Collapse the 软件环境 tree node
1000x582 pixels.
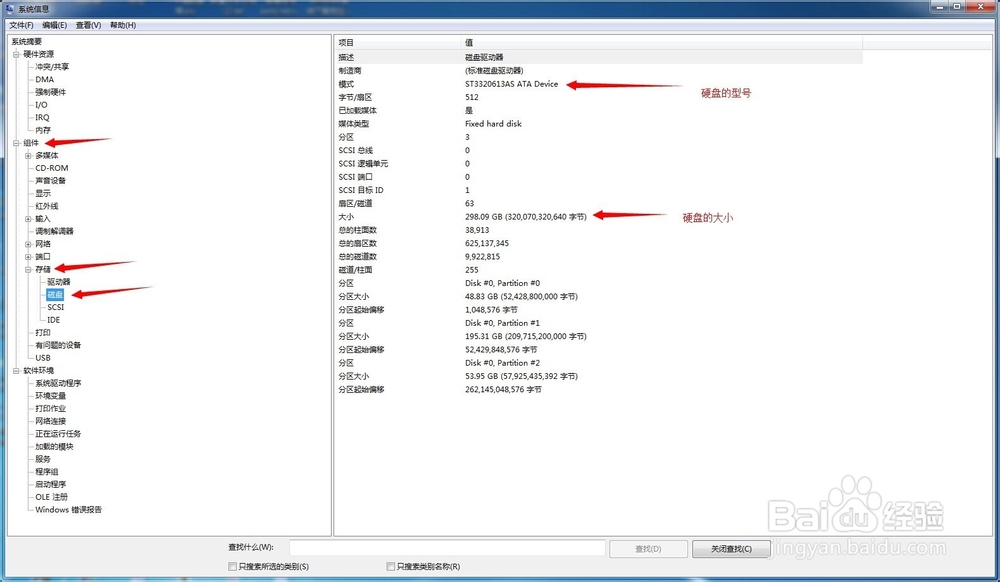[x=17, y=370]
